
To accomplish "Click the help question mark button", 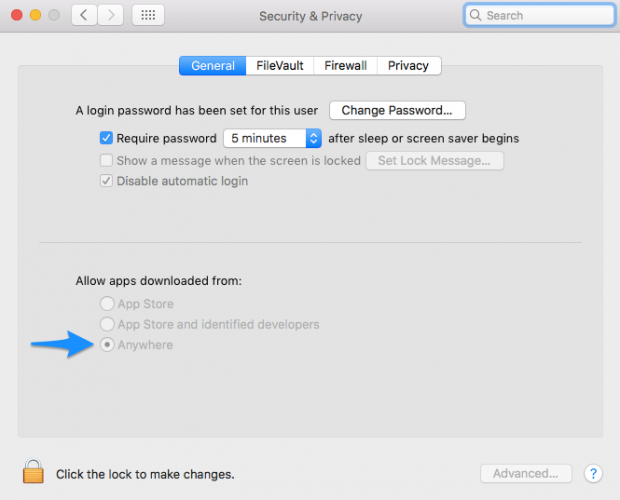I will 592,473.
